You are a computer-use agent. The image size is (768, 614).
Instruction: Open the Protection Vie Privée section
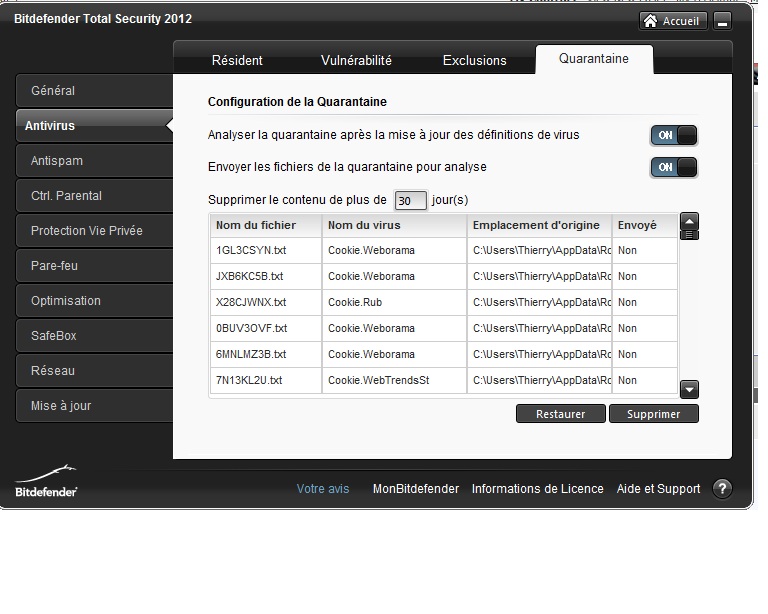point(95,231)
